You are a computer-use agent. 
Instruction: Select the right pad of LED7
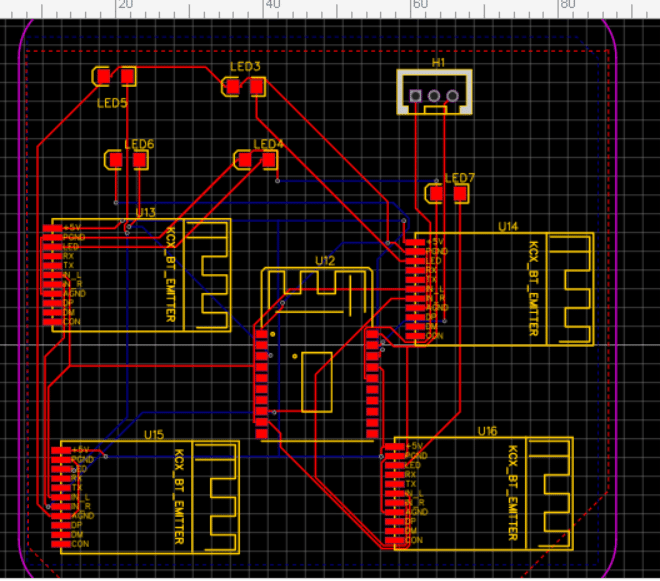(460, 193)
